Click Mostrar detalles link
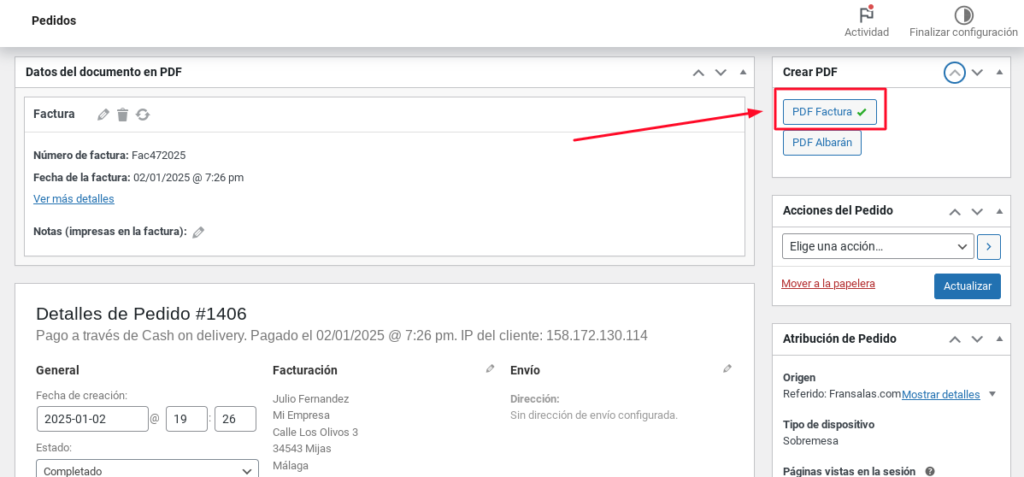The image size is (1024, 477). pos(941,395)
